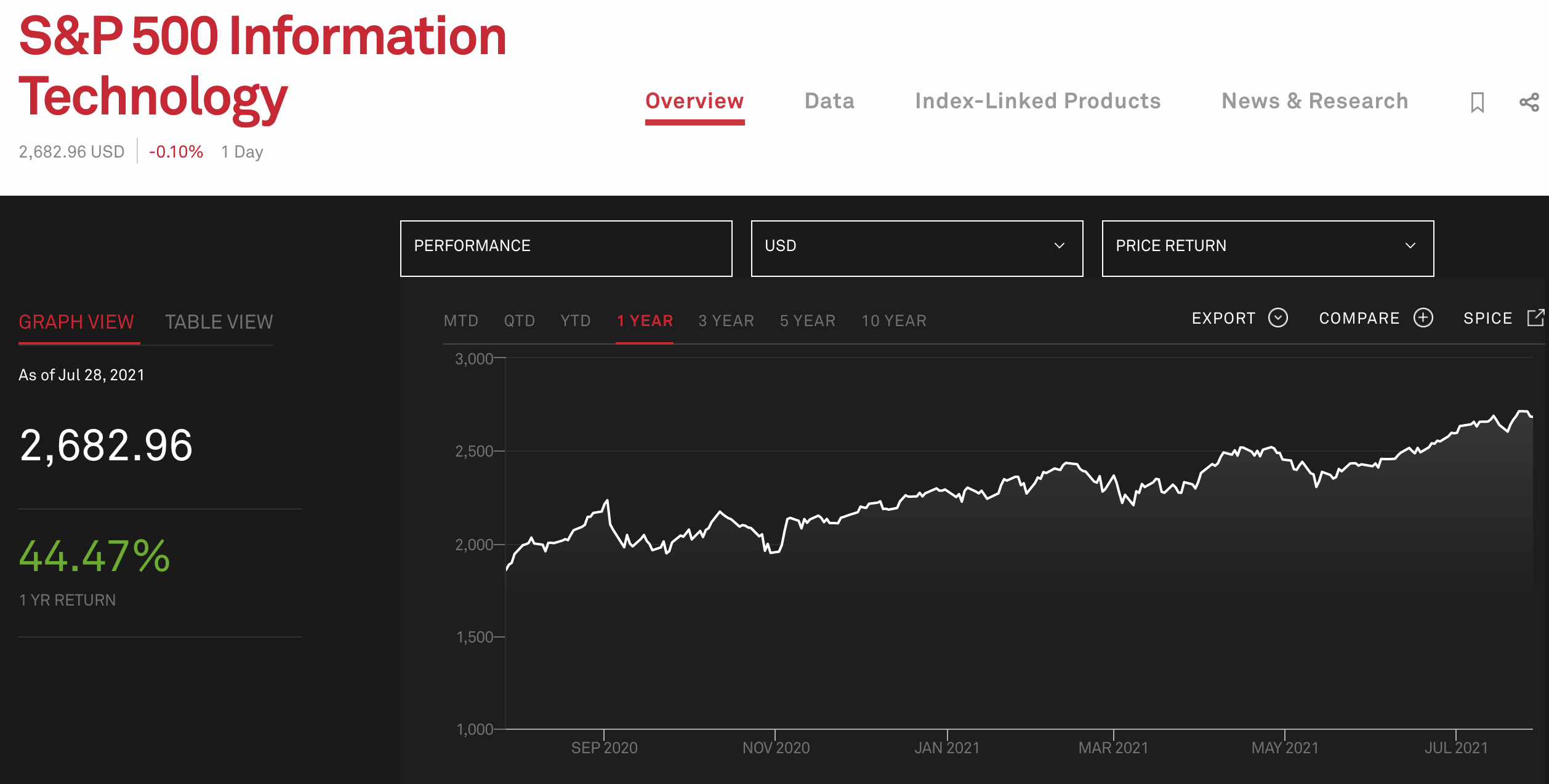Image resolution: width=1549 pixels, height=784 pixels.
Task: Click the Export circle chevron icon
Action: coord(1278,318)
